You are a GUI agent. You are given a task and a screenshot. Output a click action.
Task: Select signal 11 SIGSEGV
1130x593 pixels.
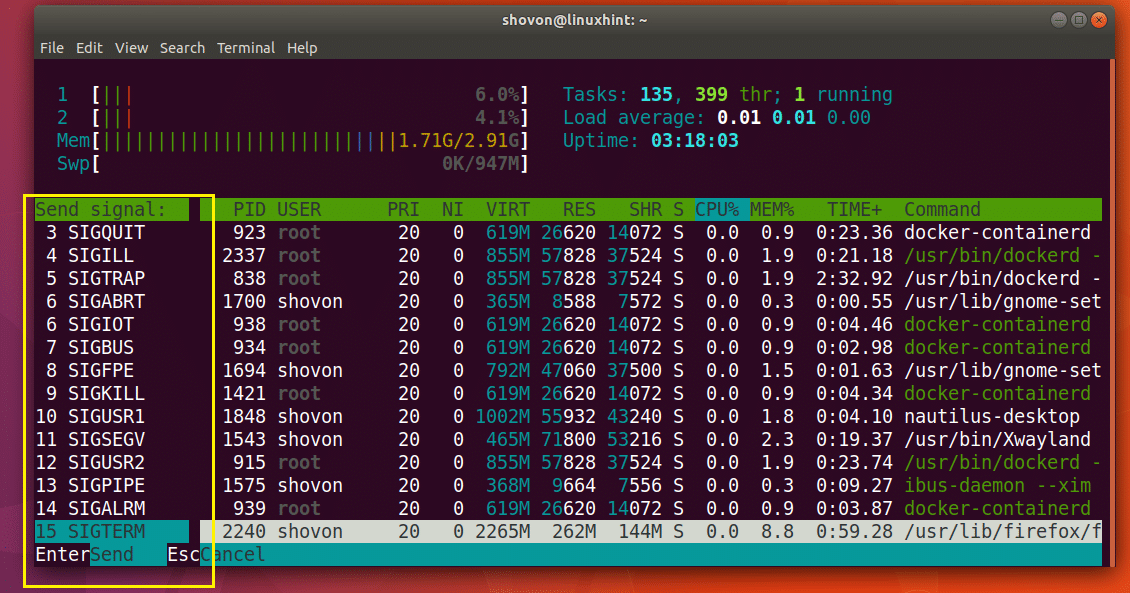[112, 440]
